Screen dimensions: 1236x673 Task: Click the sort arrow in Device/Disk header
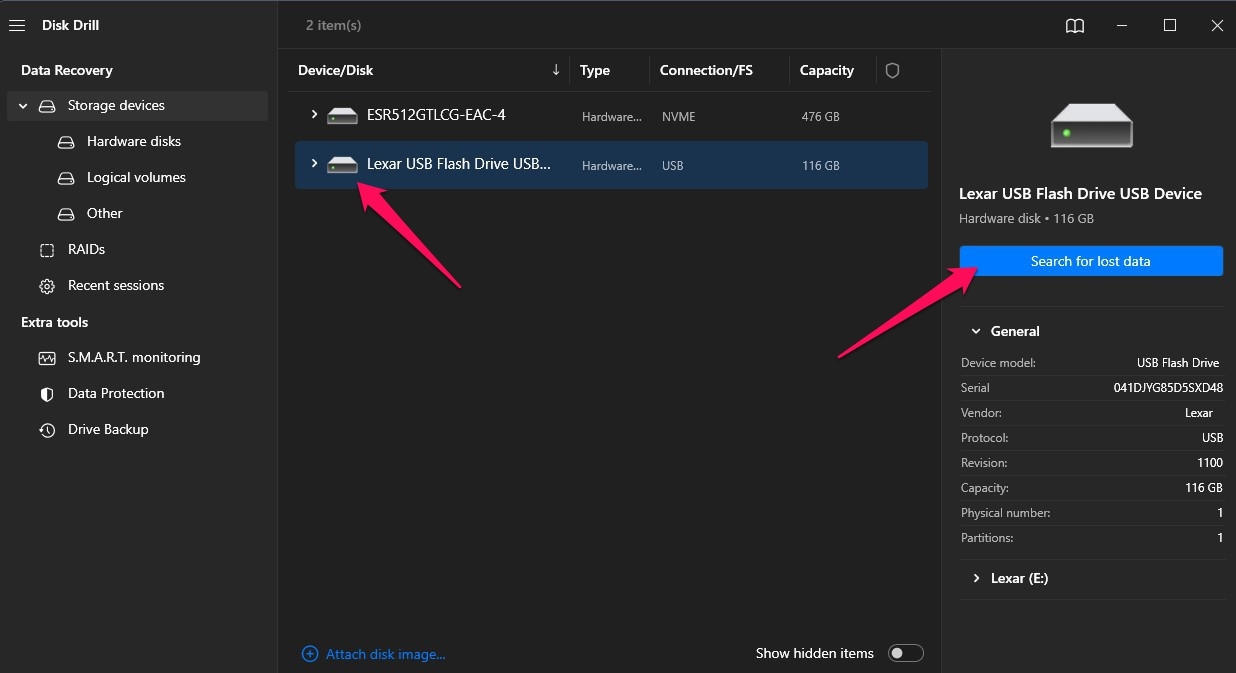(x=556, y=70)
